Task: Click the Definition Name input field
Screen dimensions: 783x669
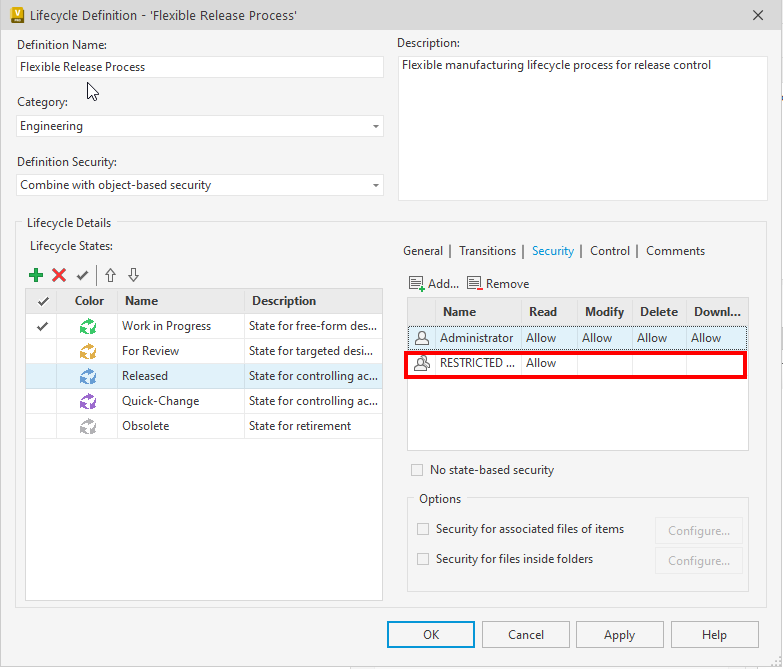Action: point(200,67)
